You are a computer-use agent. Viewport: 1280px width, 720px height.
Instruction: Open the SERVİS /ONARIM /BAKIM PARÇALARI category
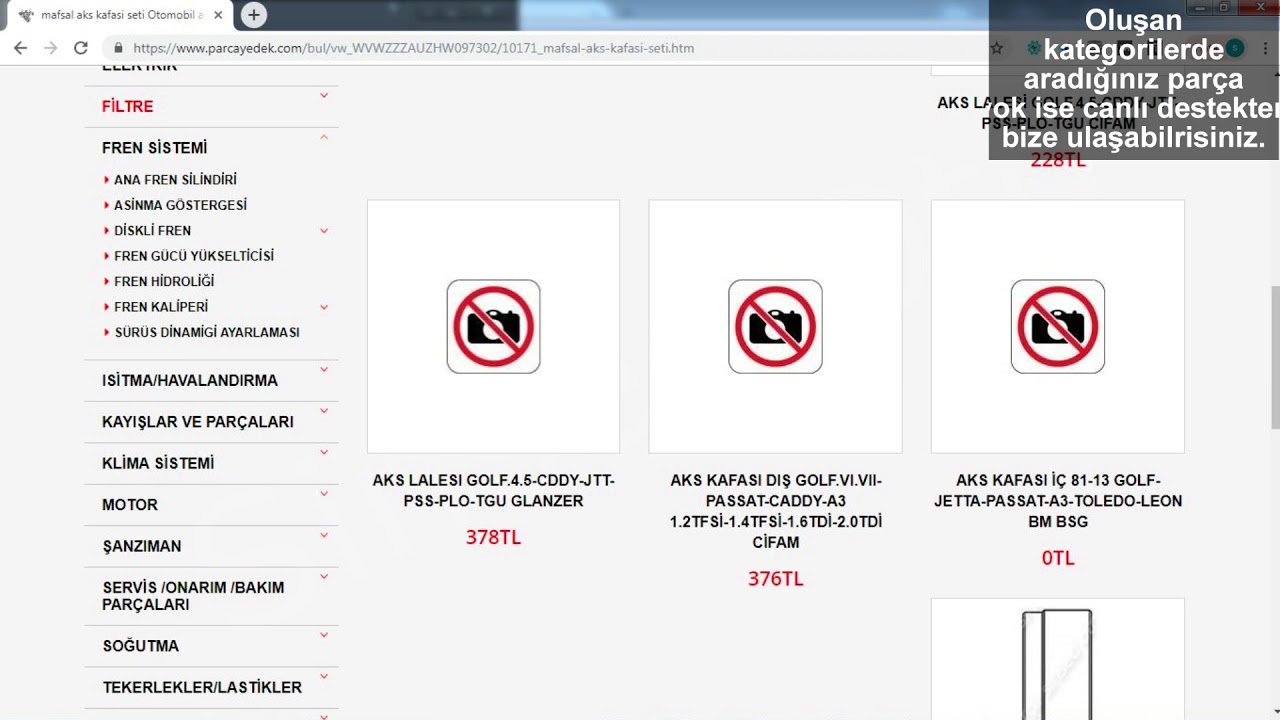click(193, 596)
